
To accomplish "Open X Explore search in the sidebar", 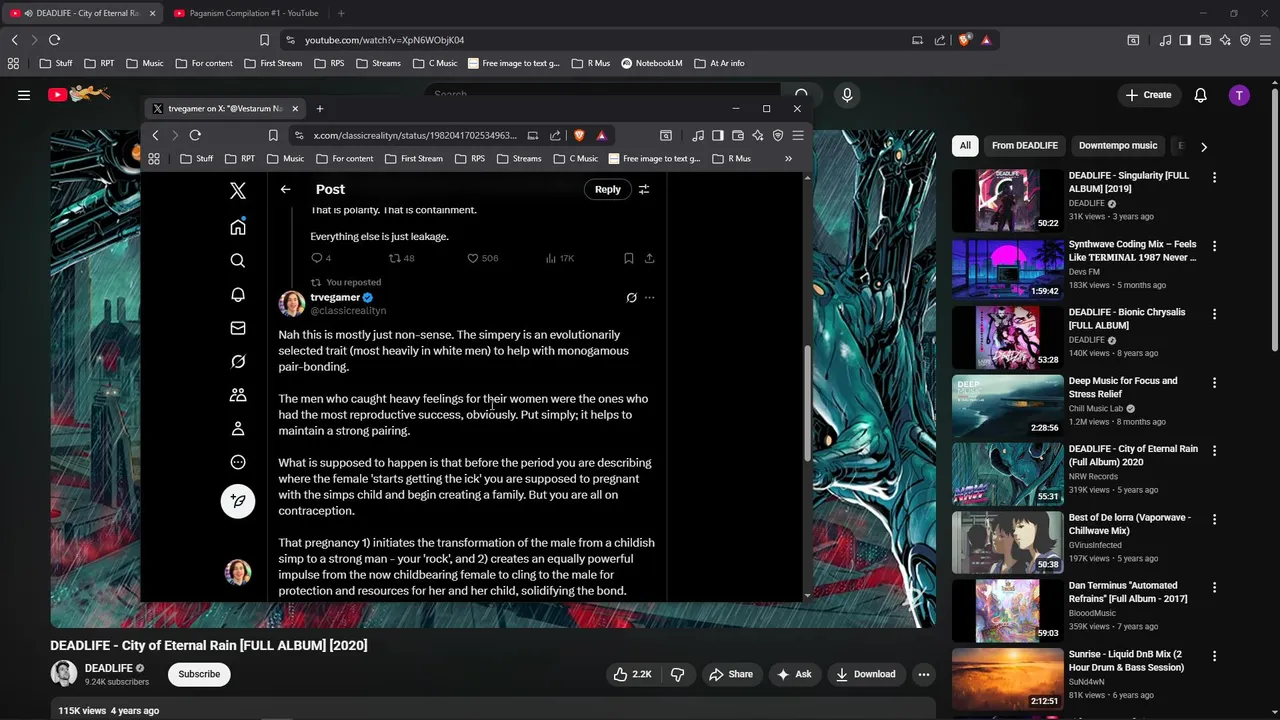I will (x=238, y=260).
